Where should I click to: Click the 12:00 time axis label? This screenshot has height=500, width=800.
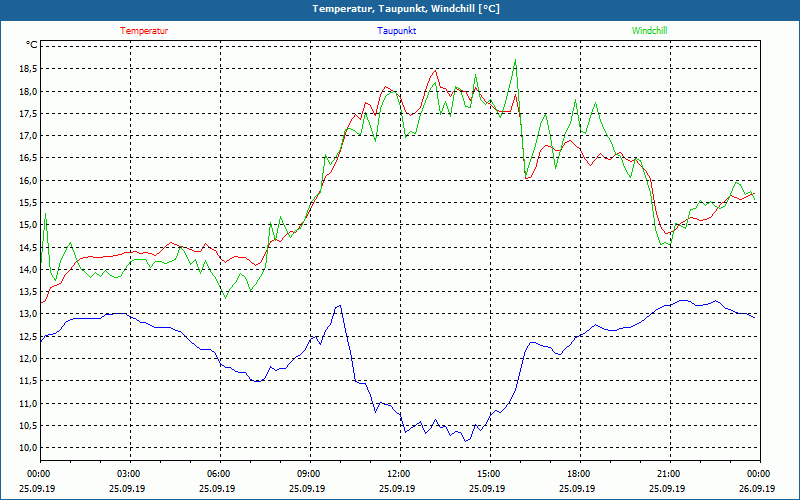[400, 474]
